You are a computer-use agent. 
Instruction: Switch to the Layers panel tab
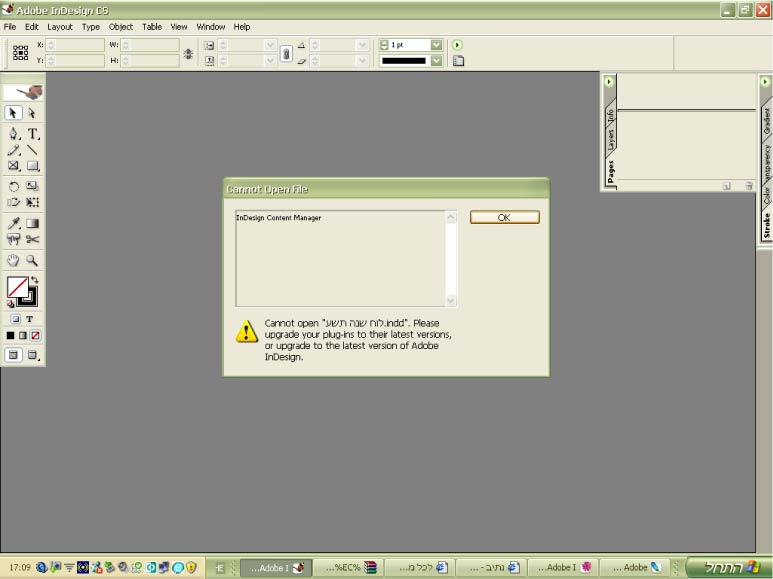click(x=611, y=140)
